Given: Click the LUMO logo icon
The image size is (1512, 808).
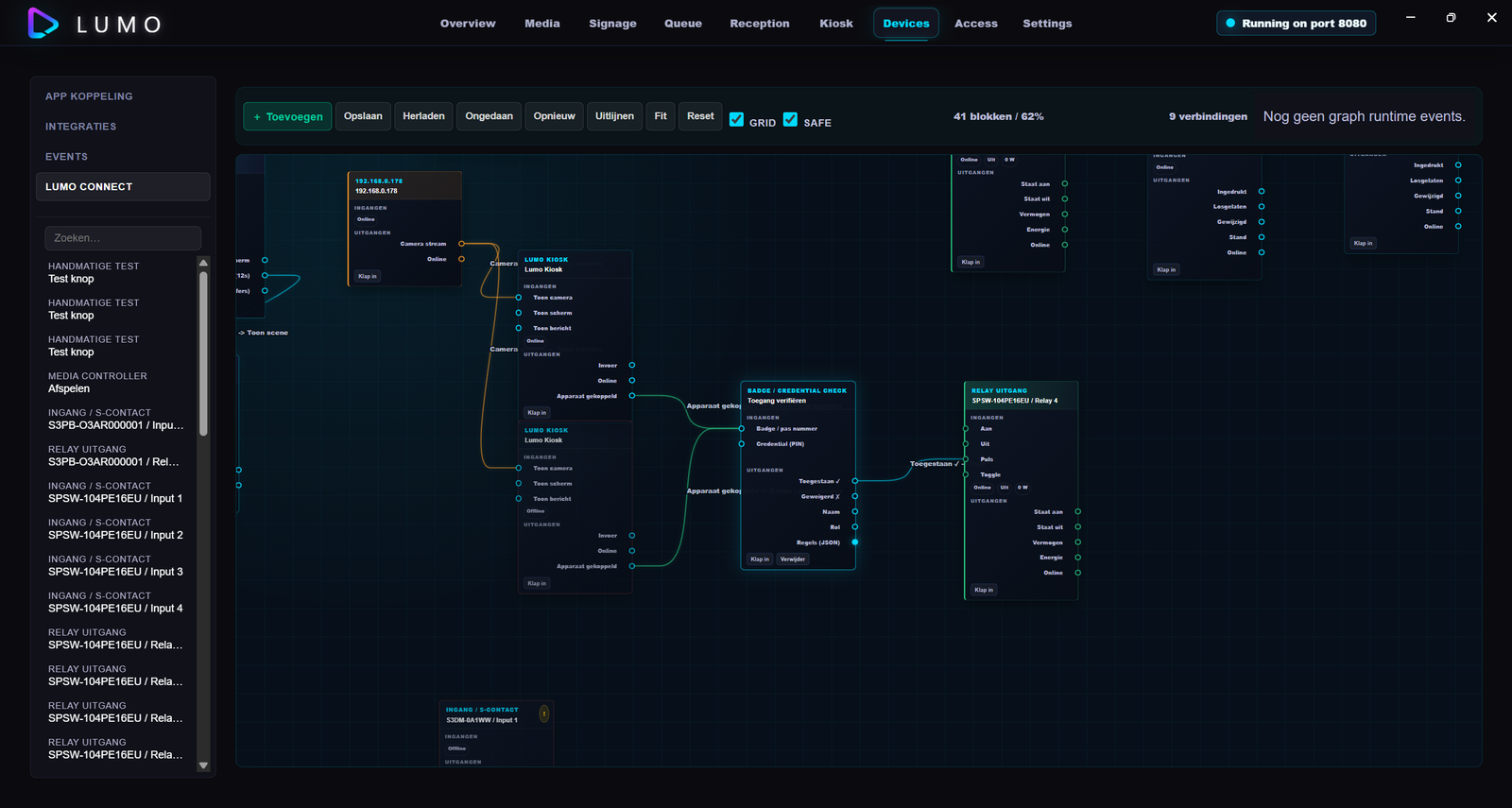Looking at the screenshot, I should pos(43,23).
